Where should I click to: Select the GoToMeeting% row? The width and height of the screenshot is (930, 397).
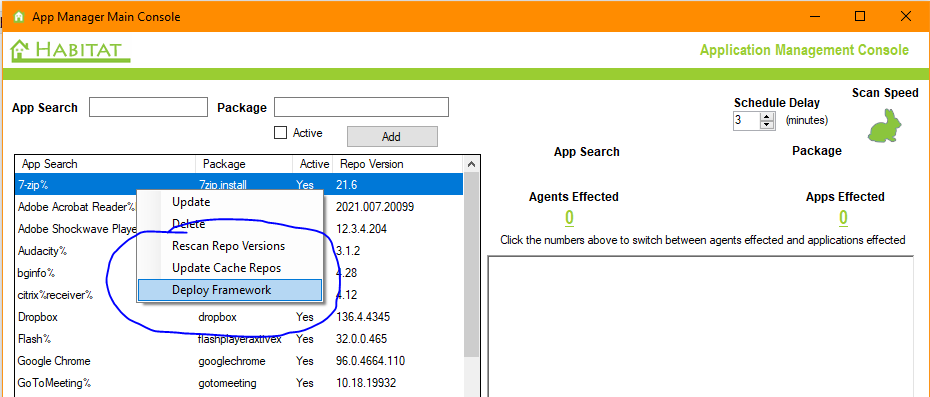(x=240, y=383)
